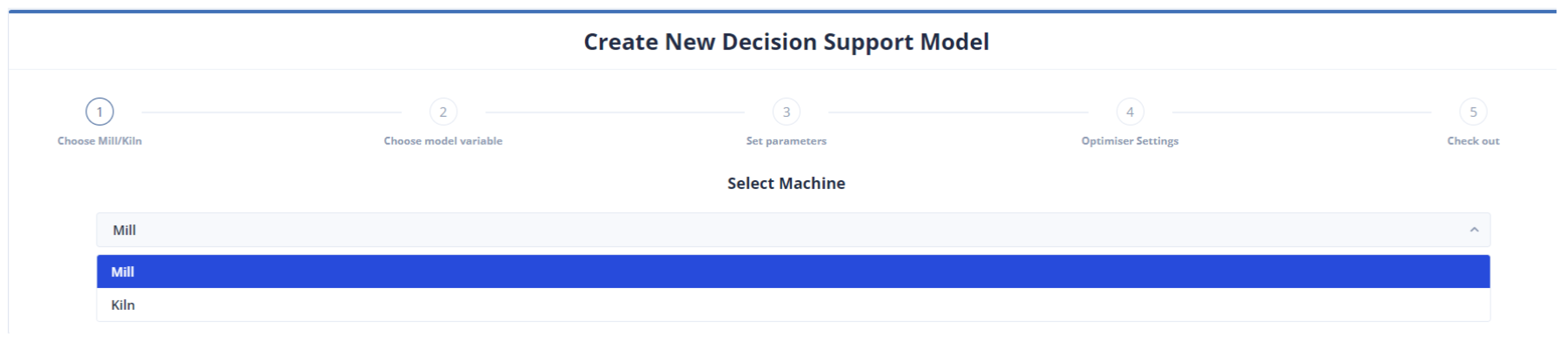Go to step 2 circle
The height and width of the screenshot is (338, 1568).
[443, 112]
